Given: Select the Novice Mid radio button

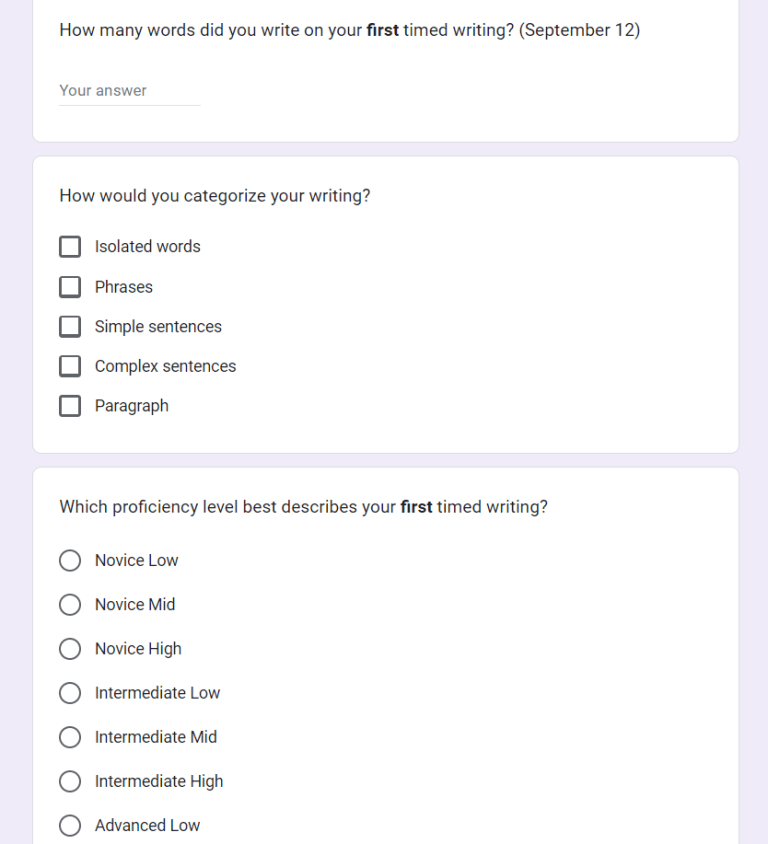Looking at the screenshot, I should tap(70, 605).
